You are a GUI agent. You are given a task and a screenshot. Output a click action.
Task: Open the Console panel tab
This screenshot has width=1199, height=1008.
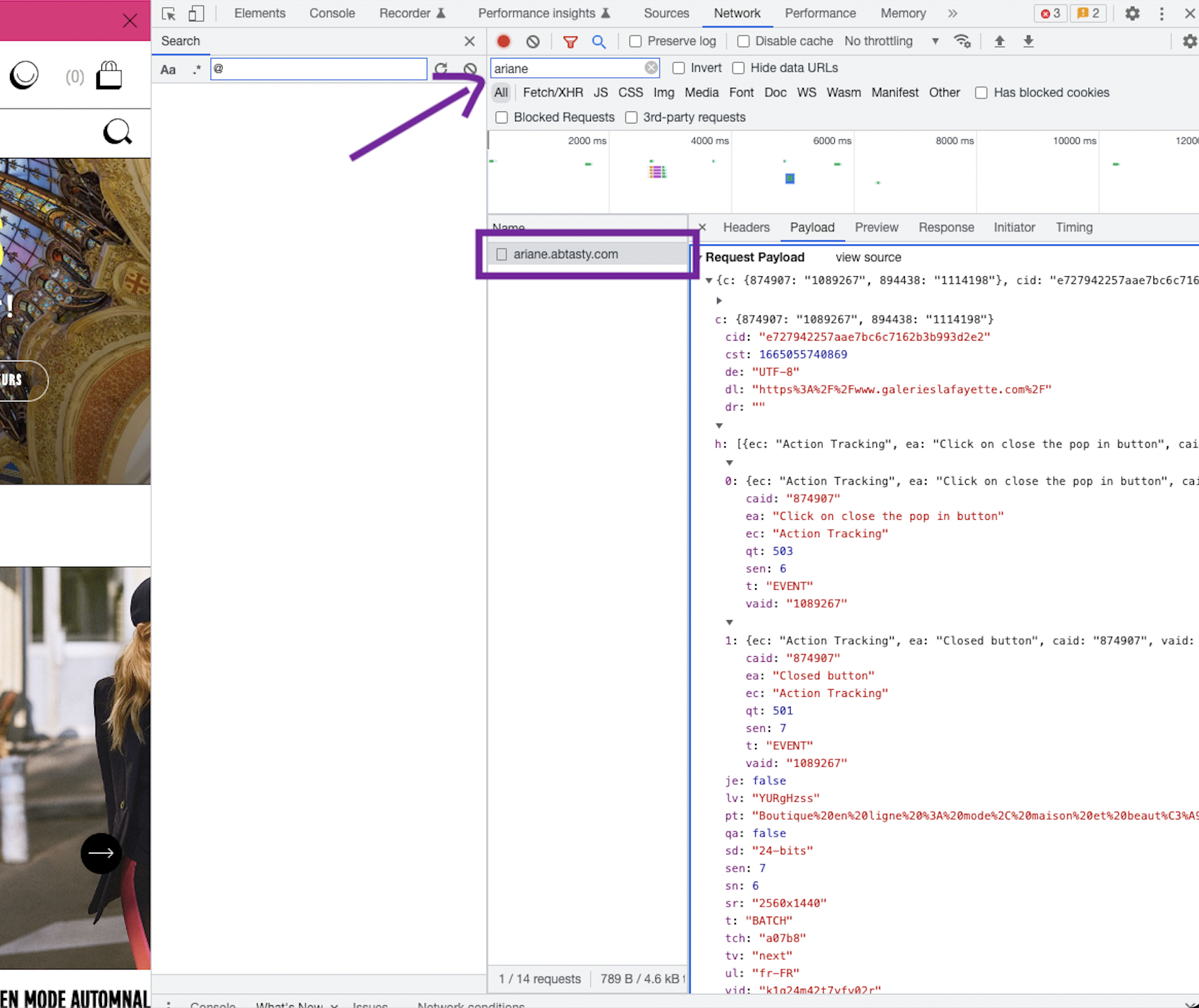pyautogui.click(x=332, y=13)
